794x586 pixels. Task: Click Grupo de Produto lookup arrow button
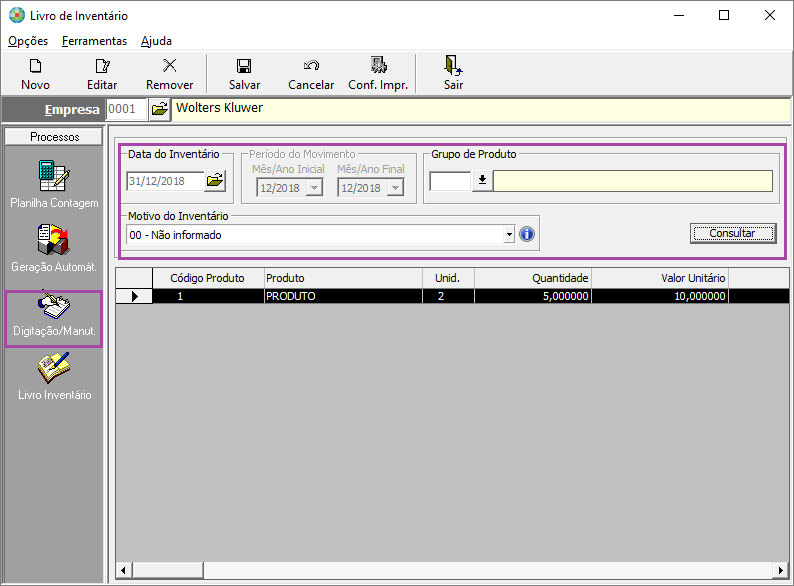pos(483,180)
